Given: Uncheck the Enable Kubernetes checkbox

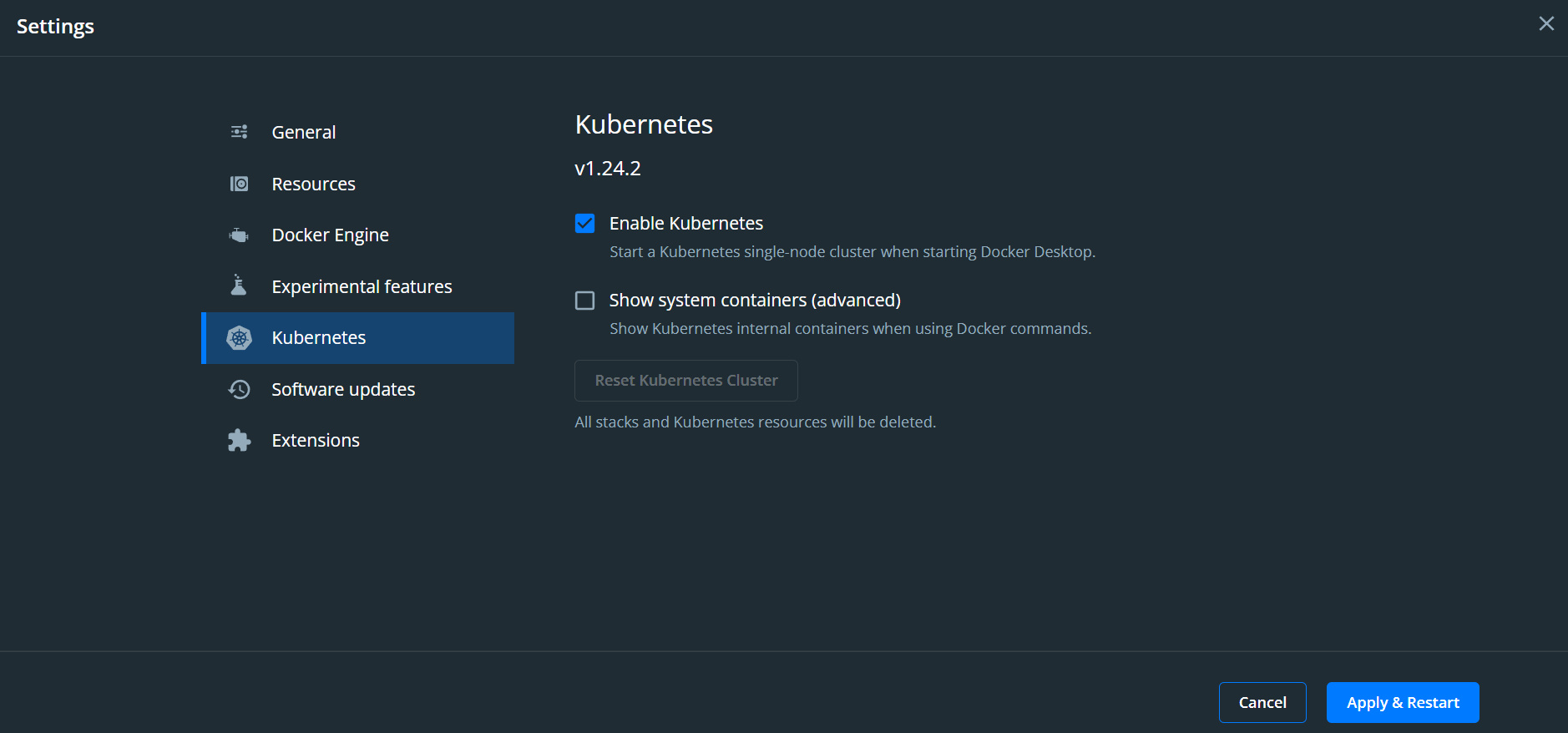Looking at the screenshot, I should pyautogui.click(x=584, y=223).
